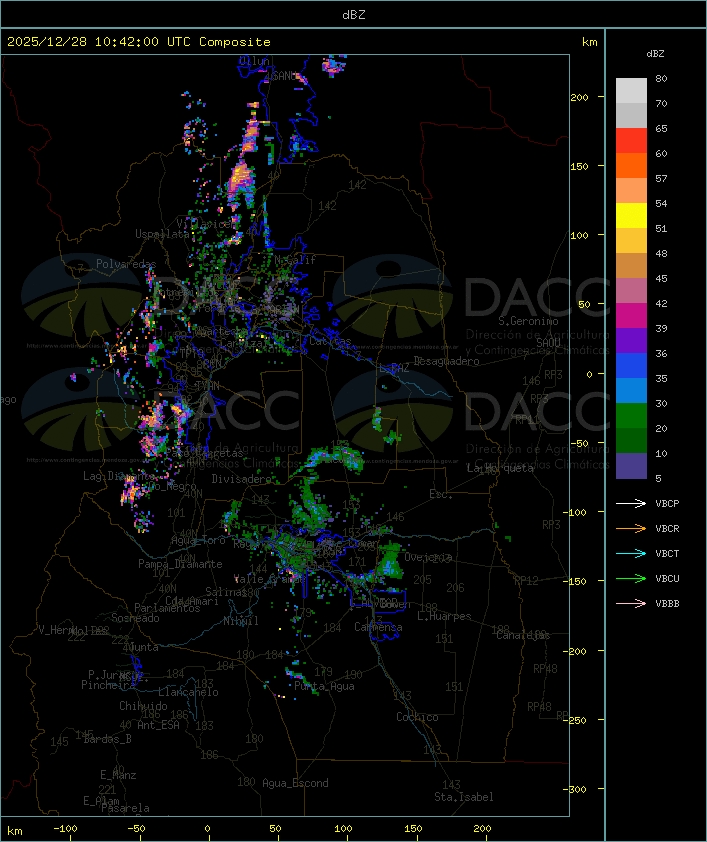Screen dimensions: 707x842
Task: Click the Carmensa map label
Action: [378, 627]
